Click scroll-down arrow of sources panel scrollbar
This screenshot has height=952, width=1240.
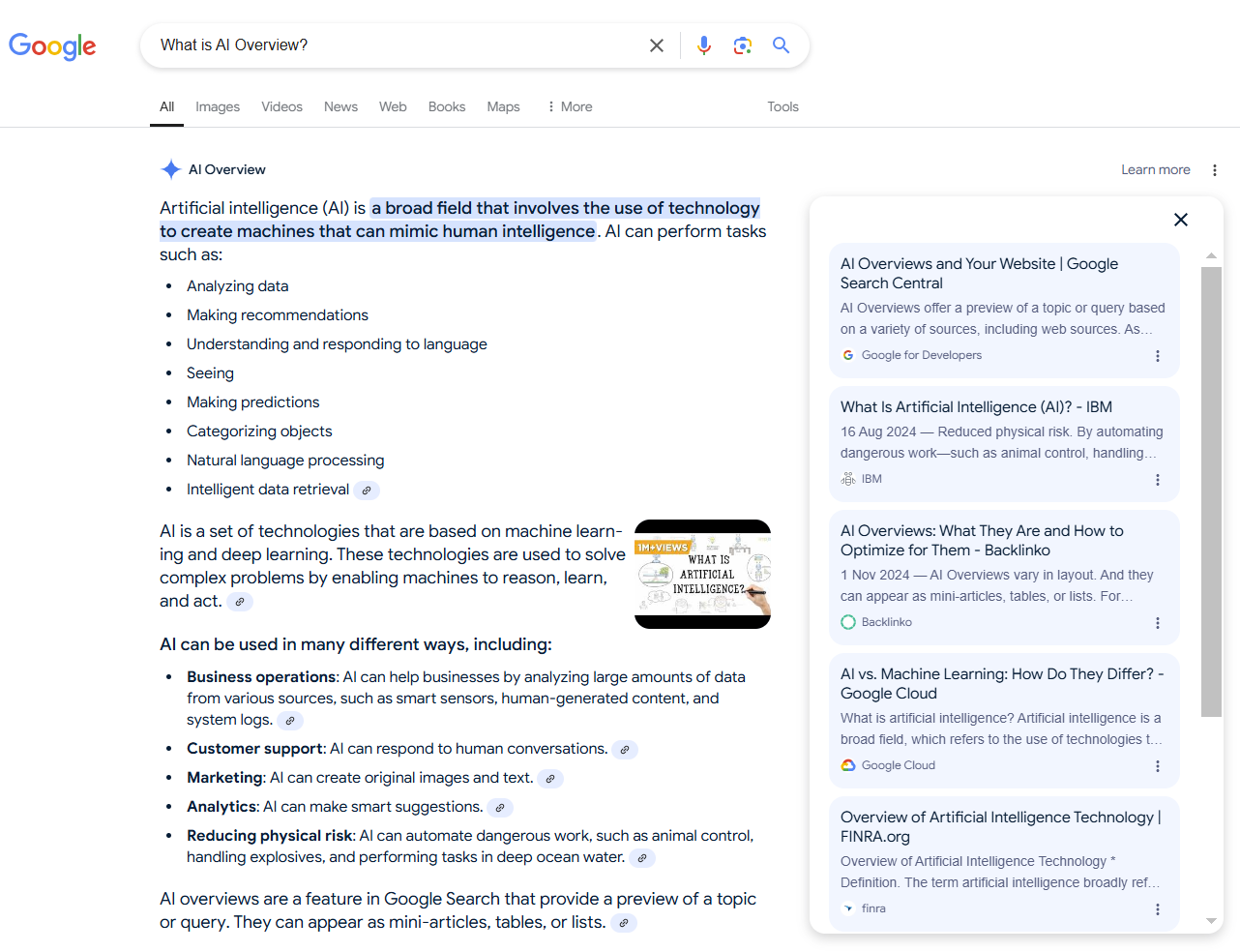[x=1211, y=921]
